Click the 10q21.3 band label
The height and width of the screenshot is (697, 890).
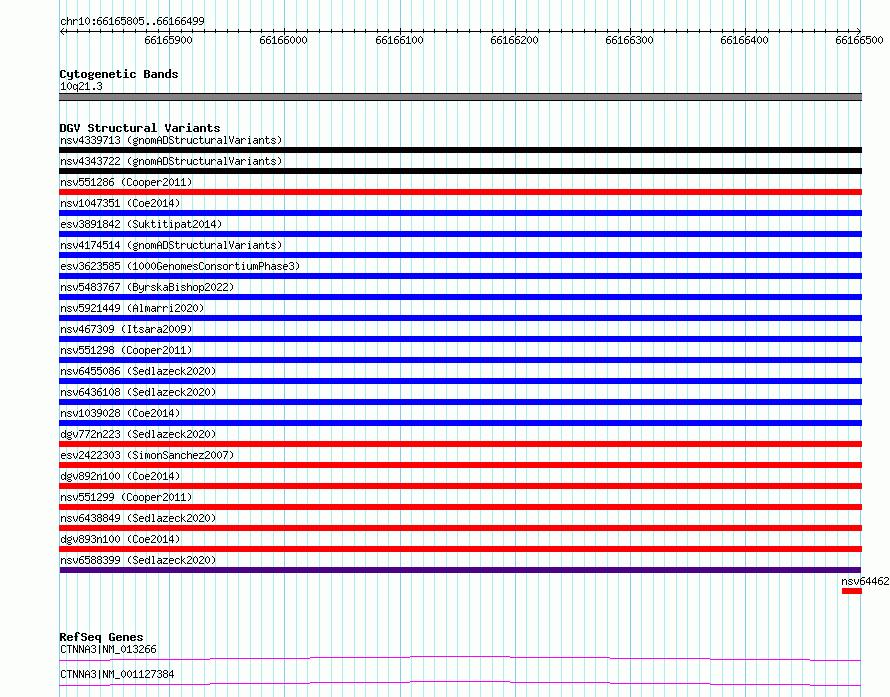pyautogui.click(x=81, y=86)
